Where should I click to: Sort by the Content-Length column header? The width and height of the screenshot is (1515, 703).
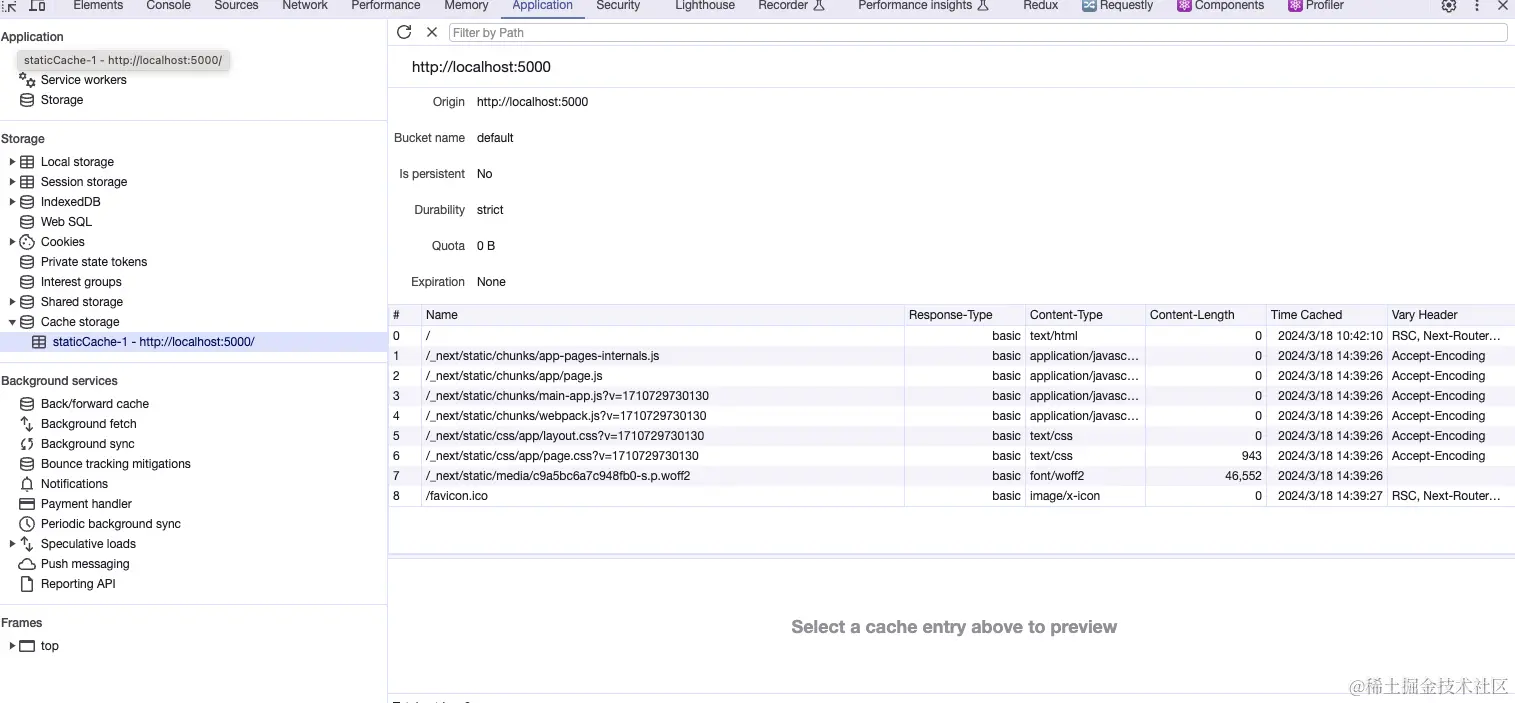[x=1205, y=315]
